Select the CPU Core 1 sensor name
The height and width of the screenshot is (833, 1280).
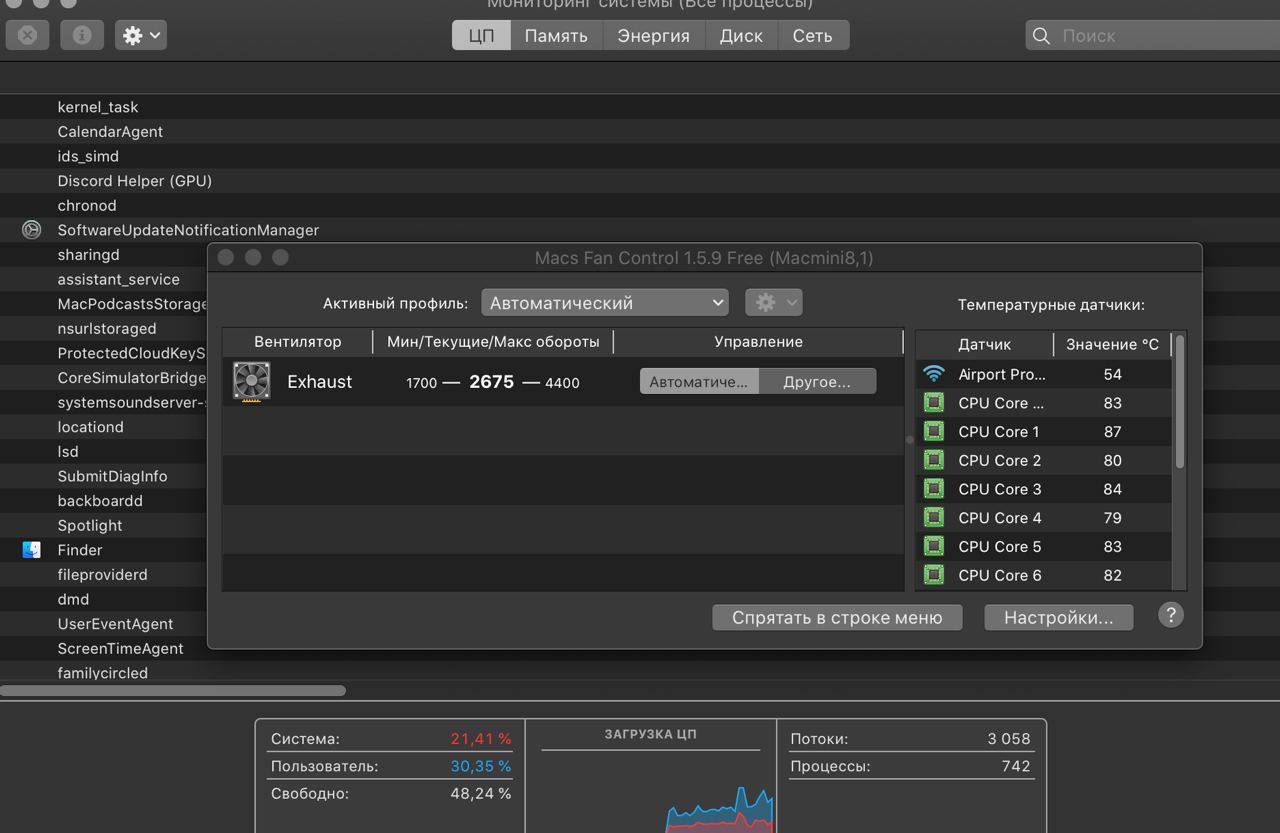(999, 432)
